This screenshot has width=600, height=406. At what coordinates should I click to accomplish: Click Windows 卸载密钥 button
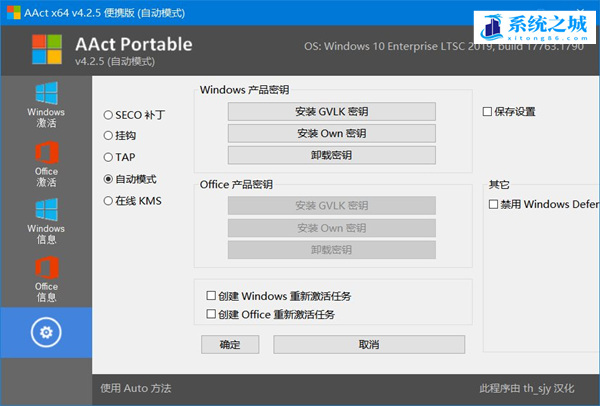pos(331,155)
